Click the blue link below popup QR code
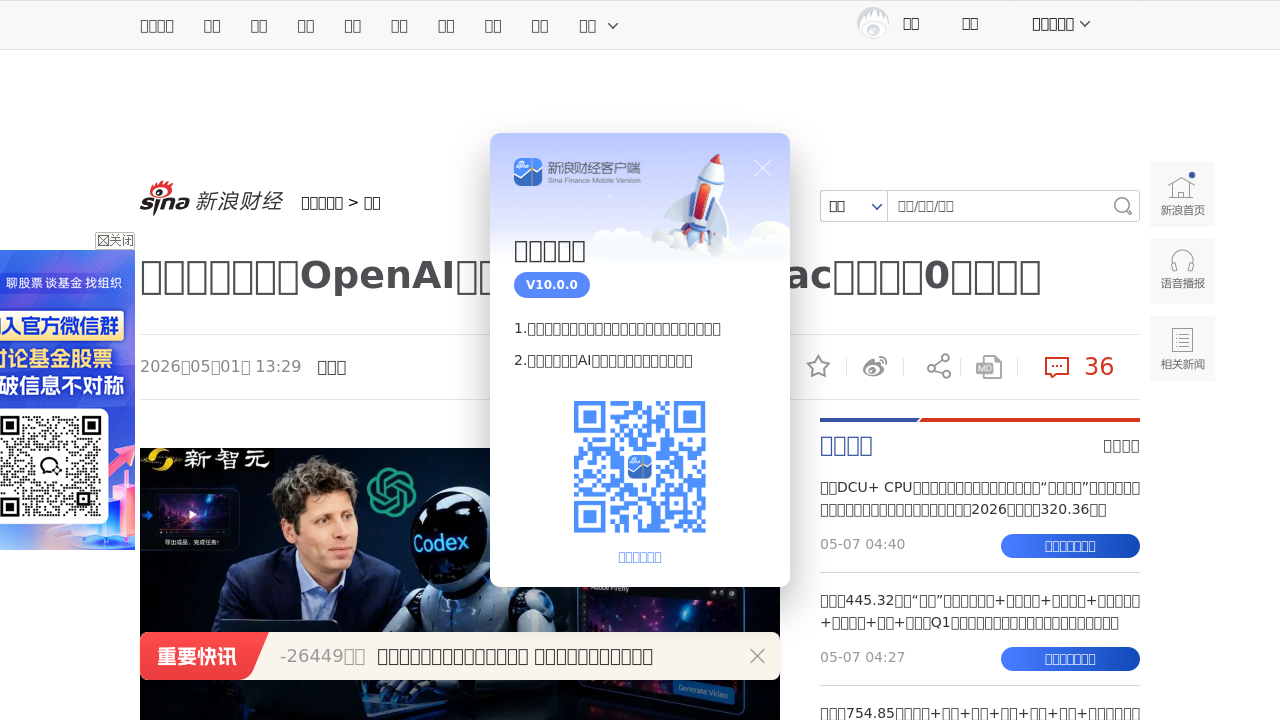The width and height of the screenshot is (1280, 720). tap(640, 557)
